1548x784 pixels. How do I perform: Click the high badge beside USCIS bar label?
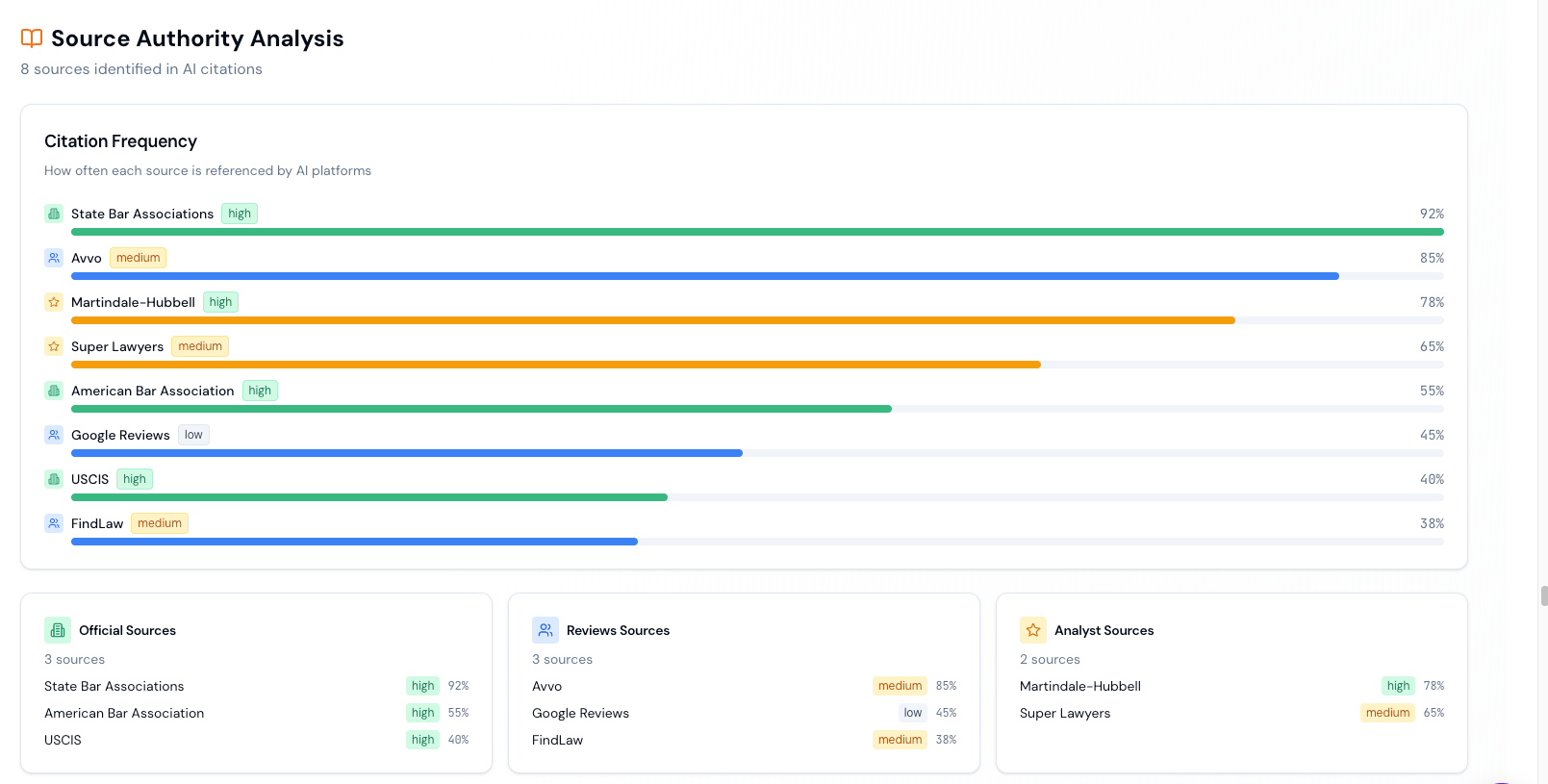point(135,479)
